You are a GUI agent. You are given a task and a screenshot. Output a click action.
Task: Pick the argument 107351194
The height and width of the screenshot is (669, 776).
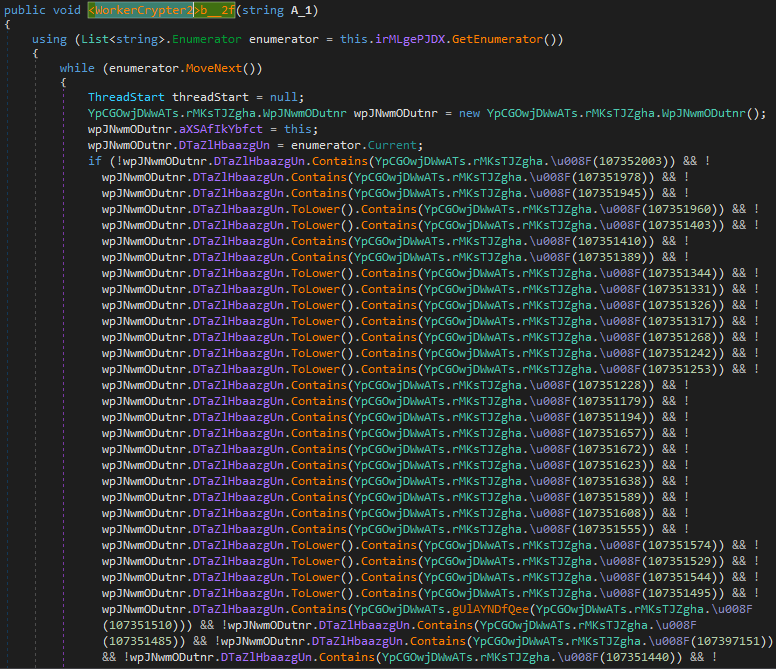610,417
